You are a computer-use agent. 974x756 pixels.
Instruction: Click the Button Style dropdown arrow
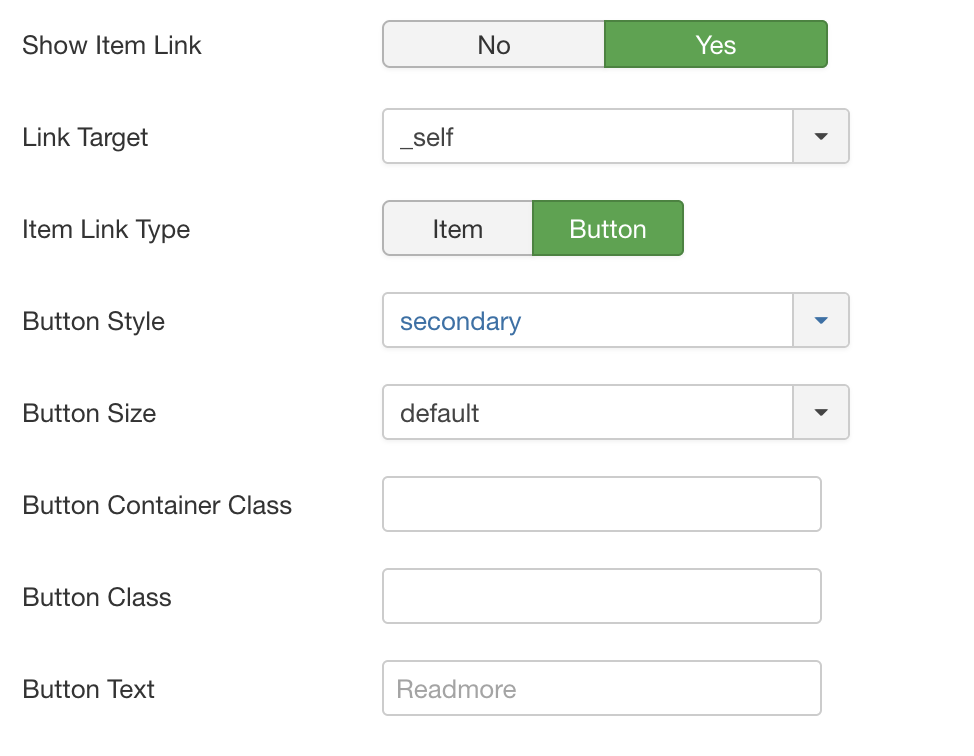[x=821, y=321]
